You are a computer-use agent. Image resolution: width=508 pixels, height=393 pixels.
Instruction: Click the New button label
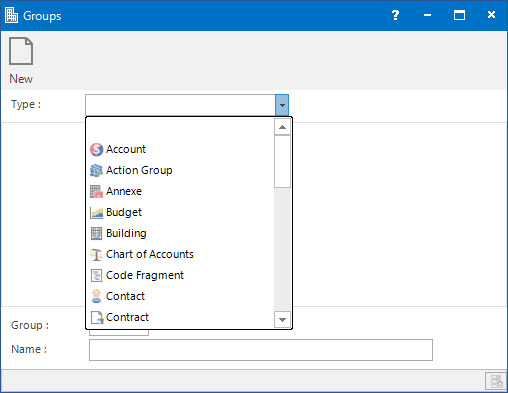21,79
